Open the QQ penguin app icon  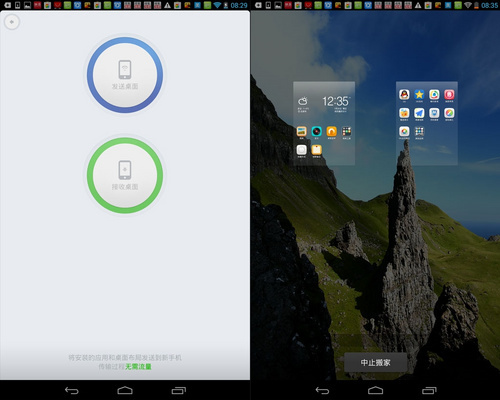click(x=404, y=95)
